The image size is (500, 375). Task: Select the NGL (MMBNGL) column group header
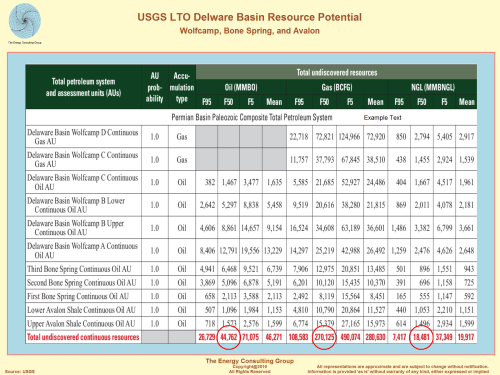coord(433,87)
